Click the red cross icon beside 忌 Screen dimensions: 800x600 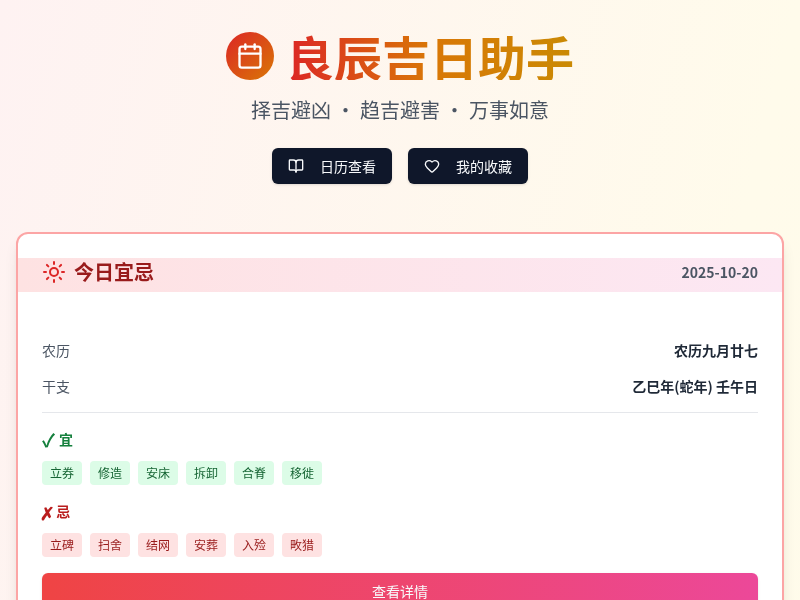click(x=47, y=512)
